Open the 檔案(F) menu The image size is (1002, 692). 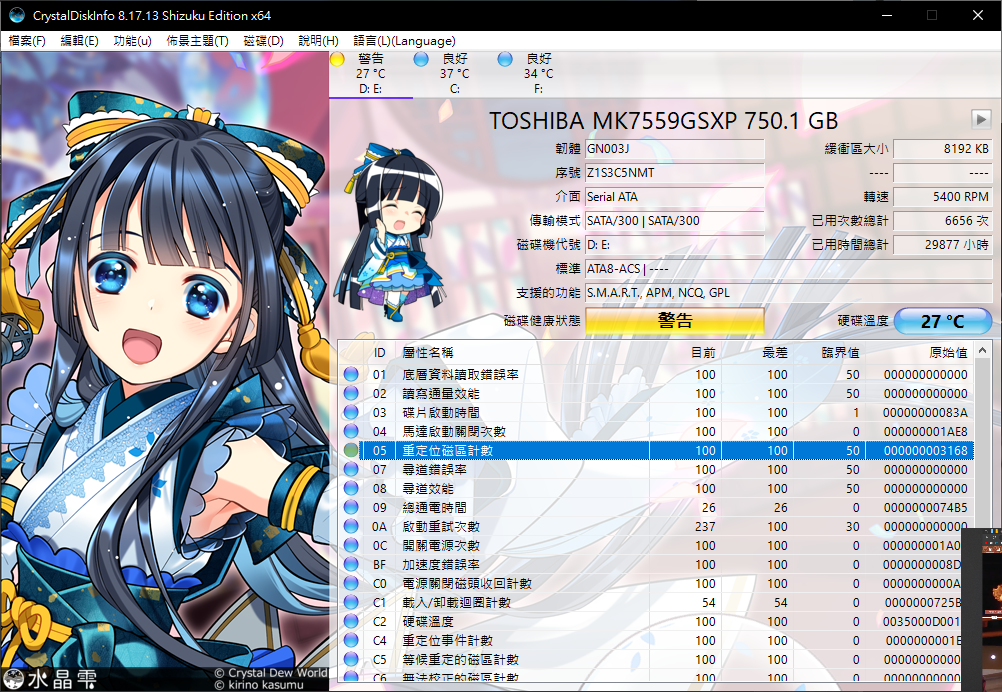pyautogui.click(x=27, y=41)
